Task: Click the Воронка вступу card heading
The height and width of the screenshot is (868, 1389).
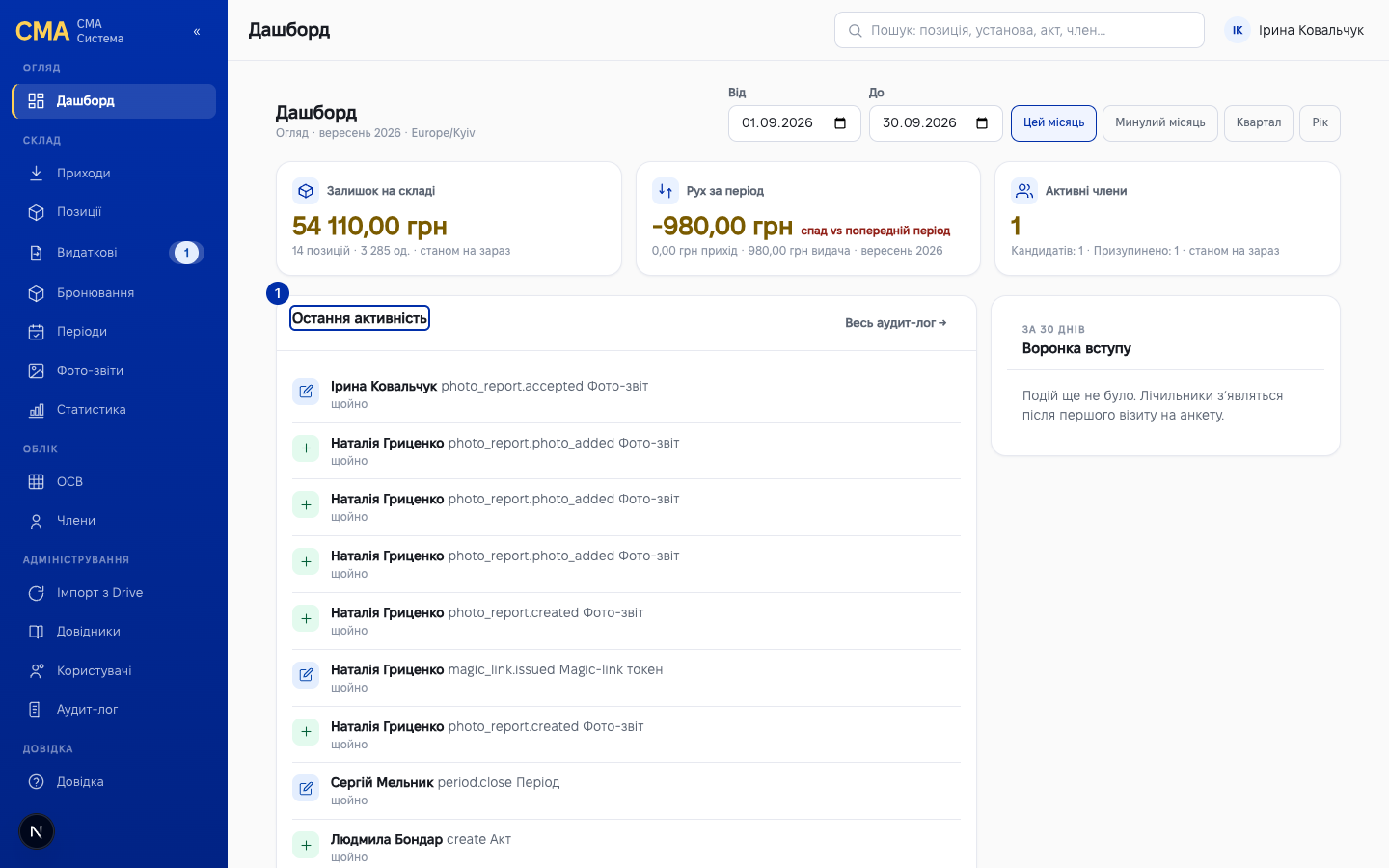Action: click(1076, 349)
